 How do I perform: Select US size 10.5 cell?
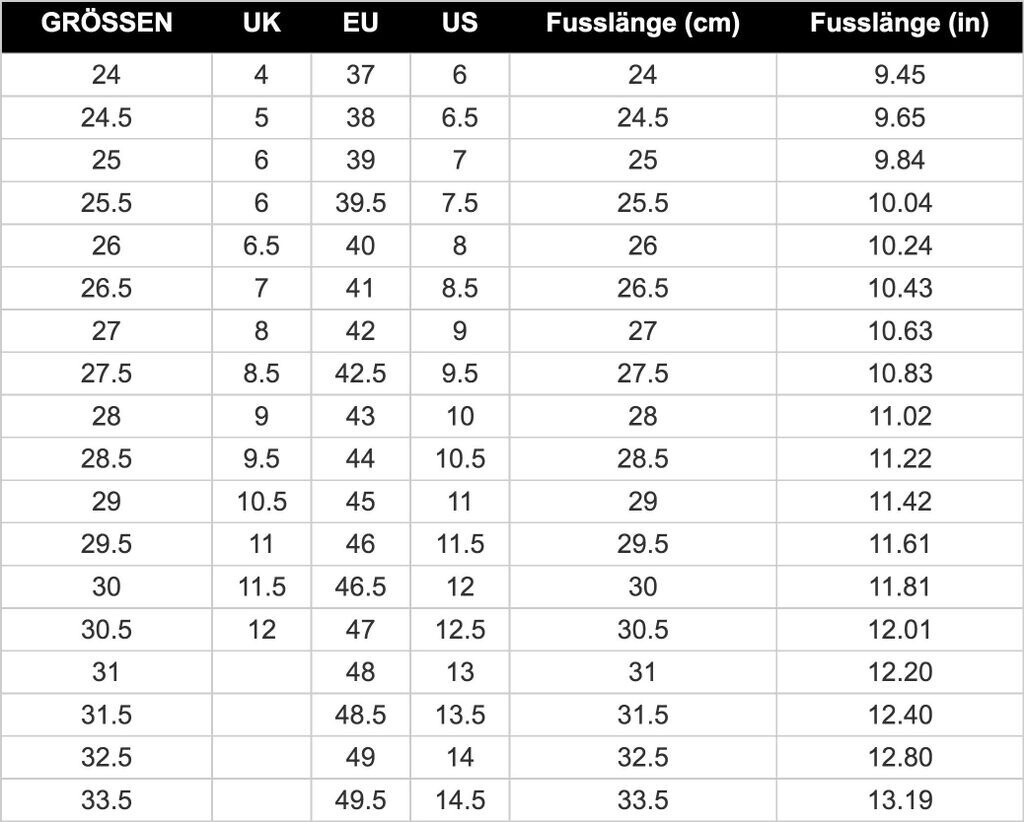(459, 459)
